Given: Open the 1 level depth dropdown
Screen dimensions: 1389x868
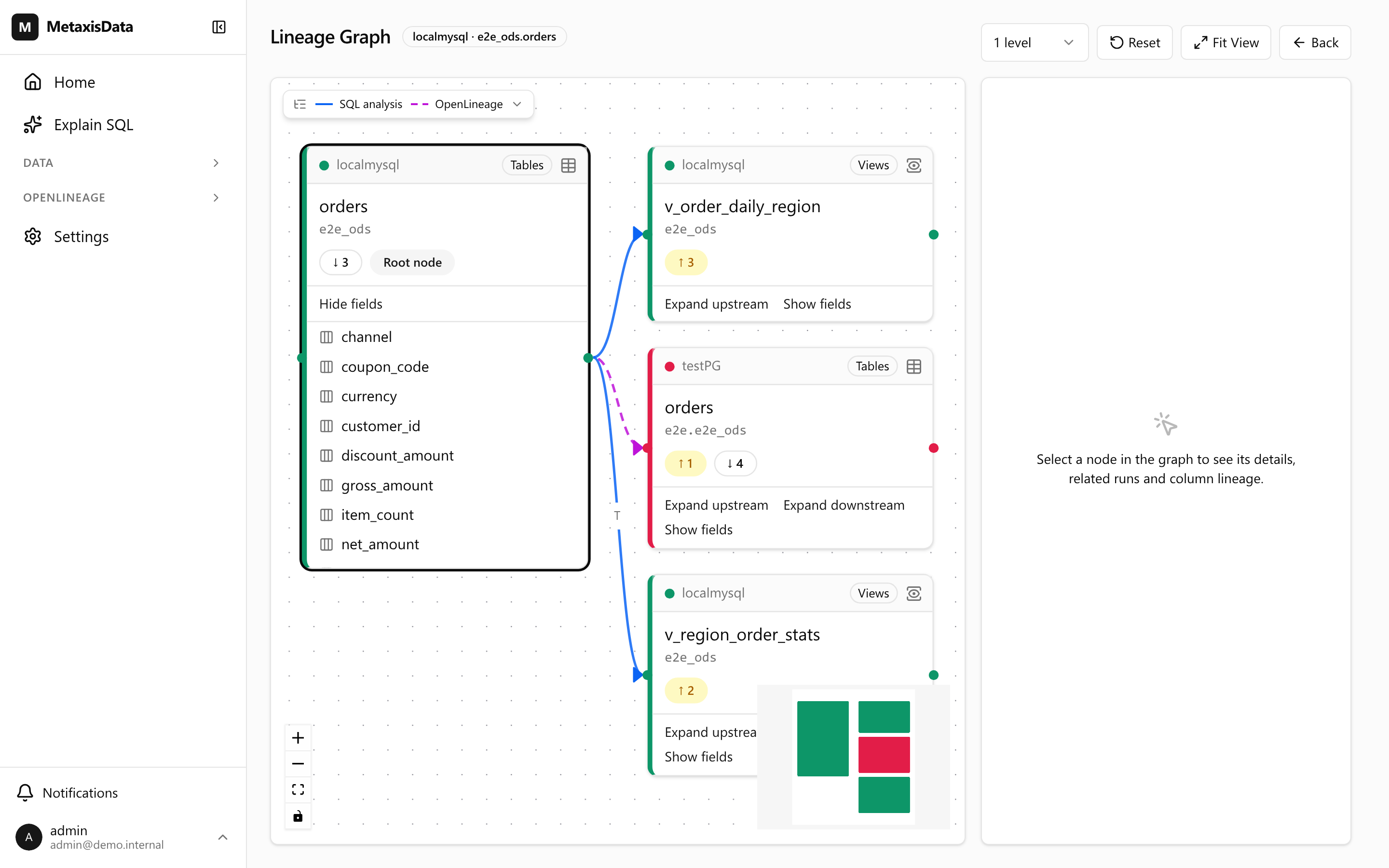Looking at the screenshot, I should (1035, 42).
